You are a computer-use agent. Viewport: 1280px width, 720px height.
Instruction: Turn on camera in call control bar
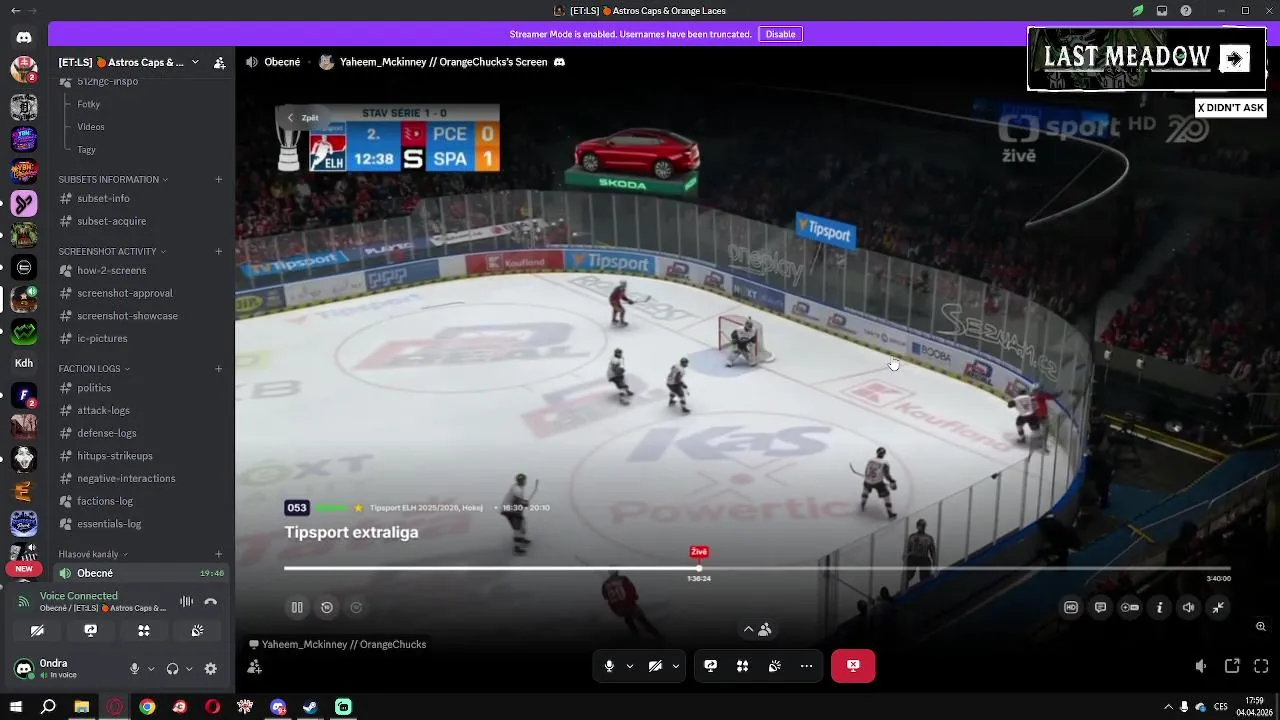pyautogui.click(x=655, y=666)
